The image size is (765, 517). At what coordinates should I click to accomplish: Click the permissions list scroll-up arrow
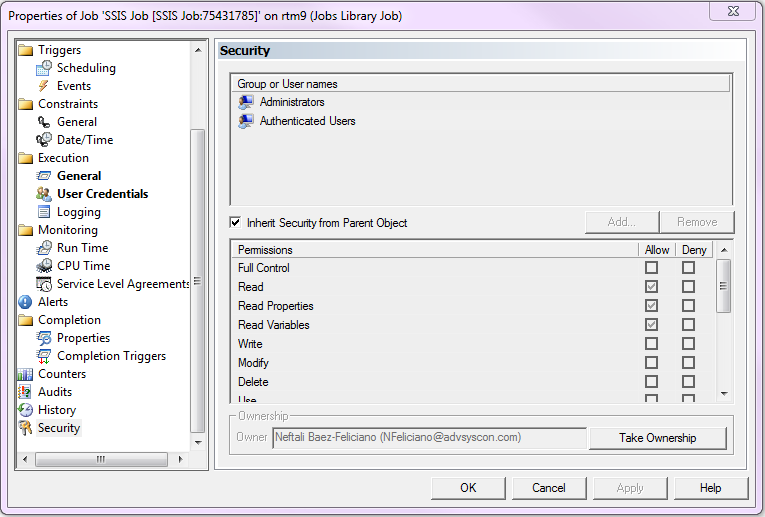click(x=724, y=250)
